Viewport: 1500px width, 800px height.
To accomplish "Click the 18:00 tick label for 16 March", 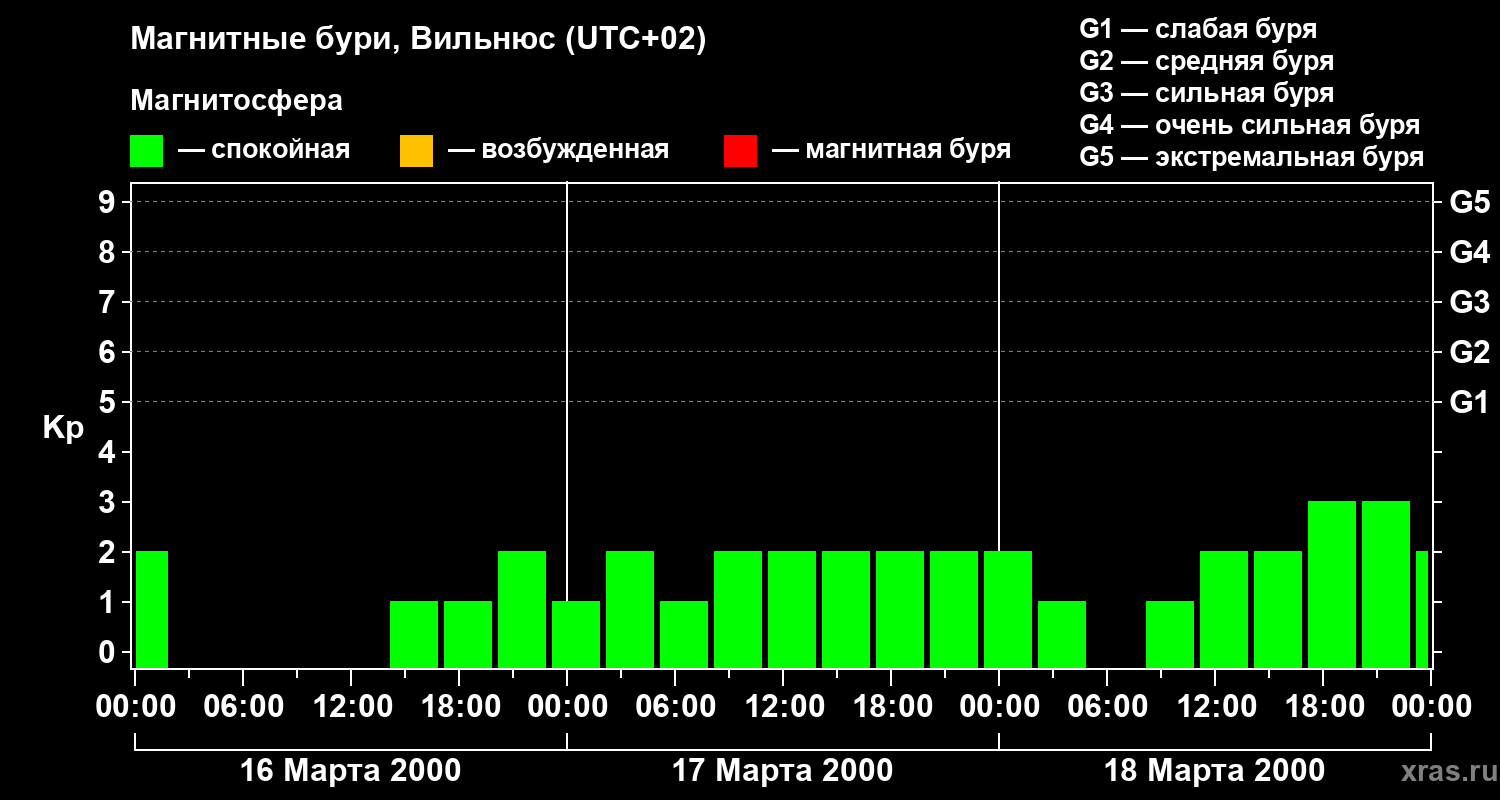I will click(x=459, y=706).
